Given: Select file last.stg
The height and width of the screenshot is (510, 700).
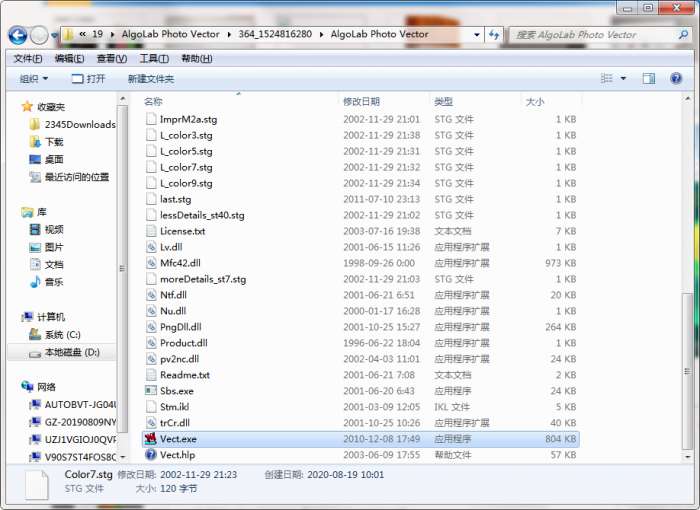Looking at the screenshot, I should [x=175, y=199].
